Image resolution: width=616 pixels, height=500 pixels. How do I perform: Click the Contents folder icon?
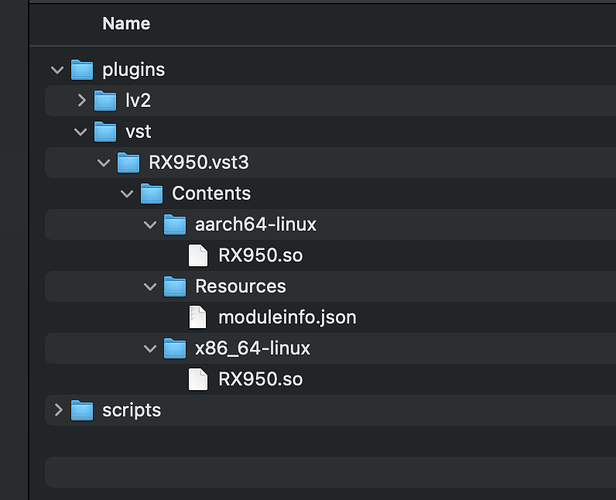click(x=151, y=193)
